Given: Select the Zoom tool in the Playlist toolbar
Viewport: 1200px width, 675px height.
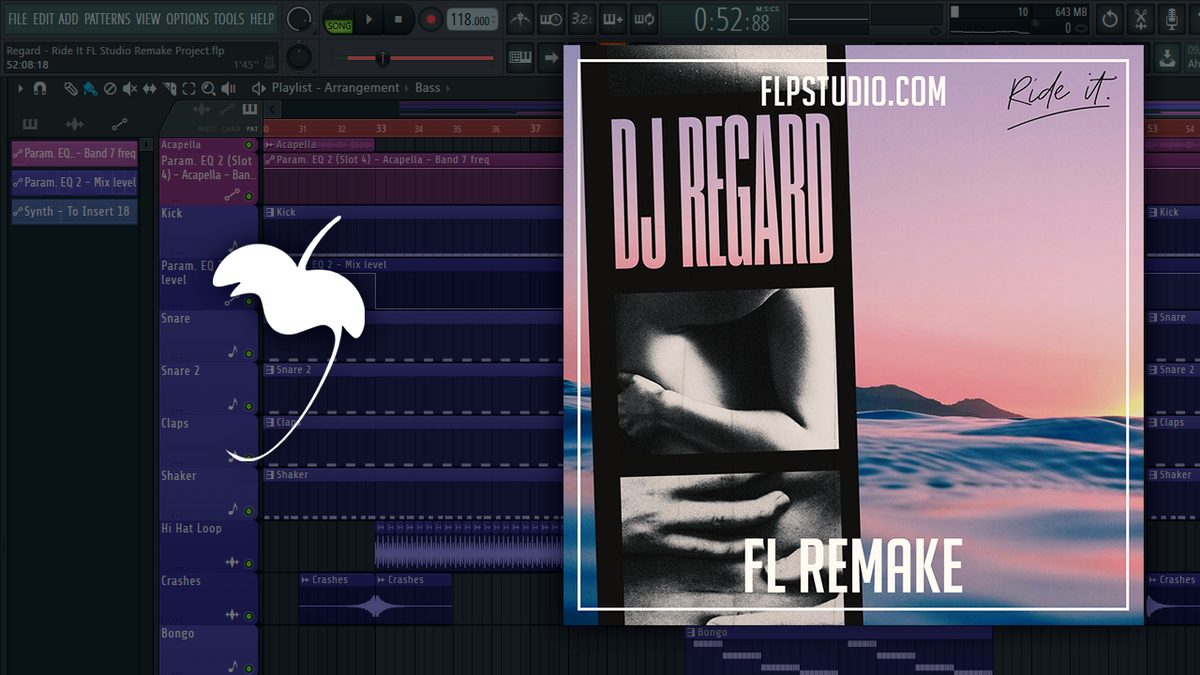Looking at the screenshot, I should tap(208, 88).
